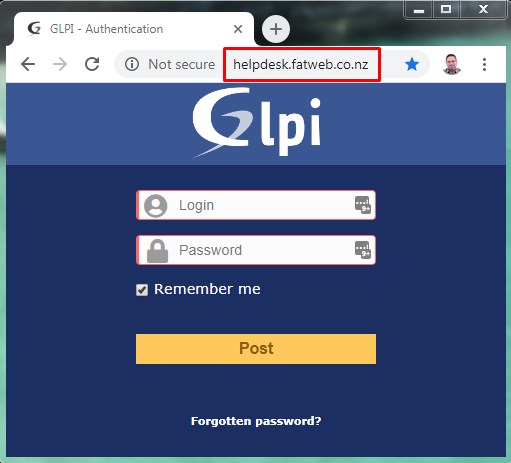511x463 pixels.
Task: Focus the Login input field
Action: click(x=256, y=205)
